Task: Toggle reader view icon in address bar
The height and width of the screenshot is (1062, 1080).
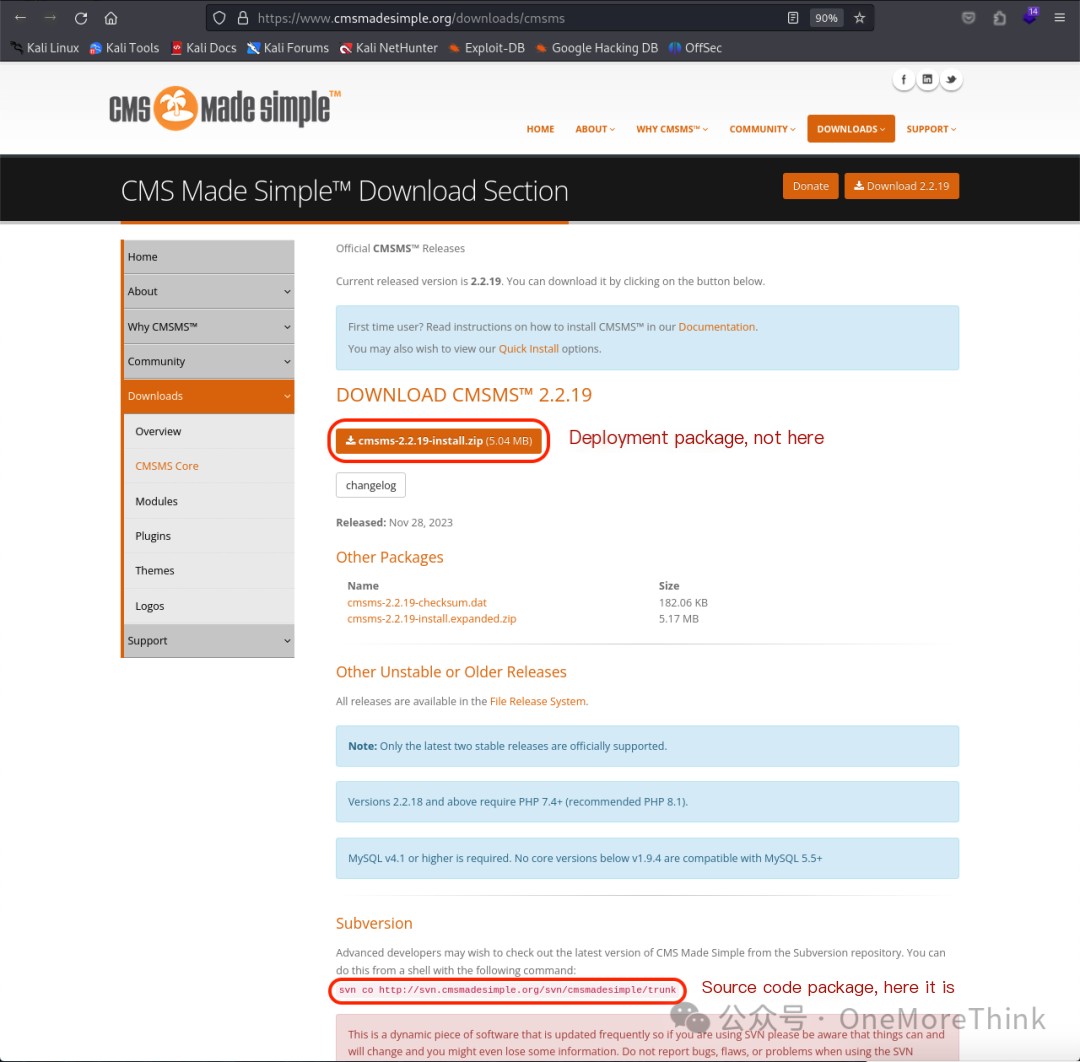Action: click(x=793, y=18)
